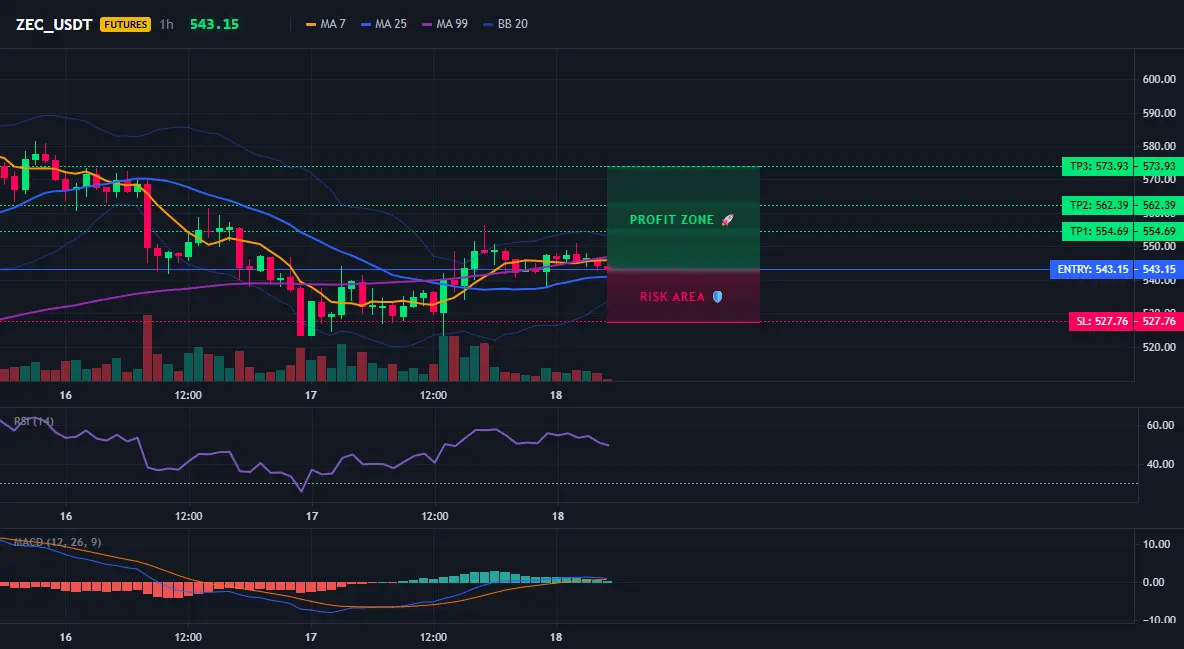Click the 520.00 price axis label
The height and width of the screenshot is (649, 1184).
pyautogui.click(x=1159, y=348)
